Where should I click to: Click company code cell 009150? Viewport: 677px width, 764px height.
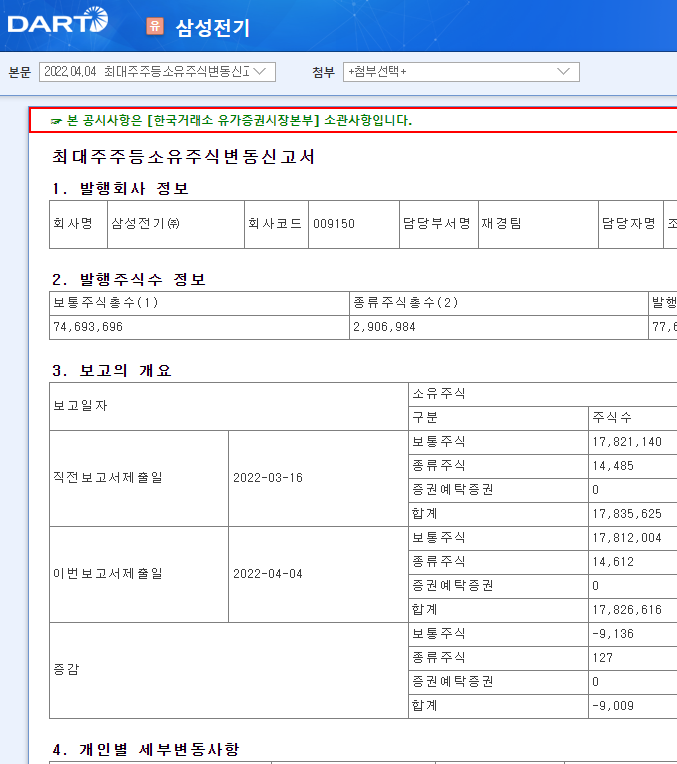click(354, 224)
